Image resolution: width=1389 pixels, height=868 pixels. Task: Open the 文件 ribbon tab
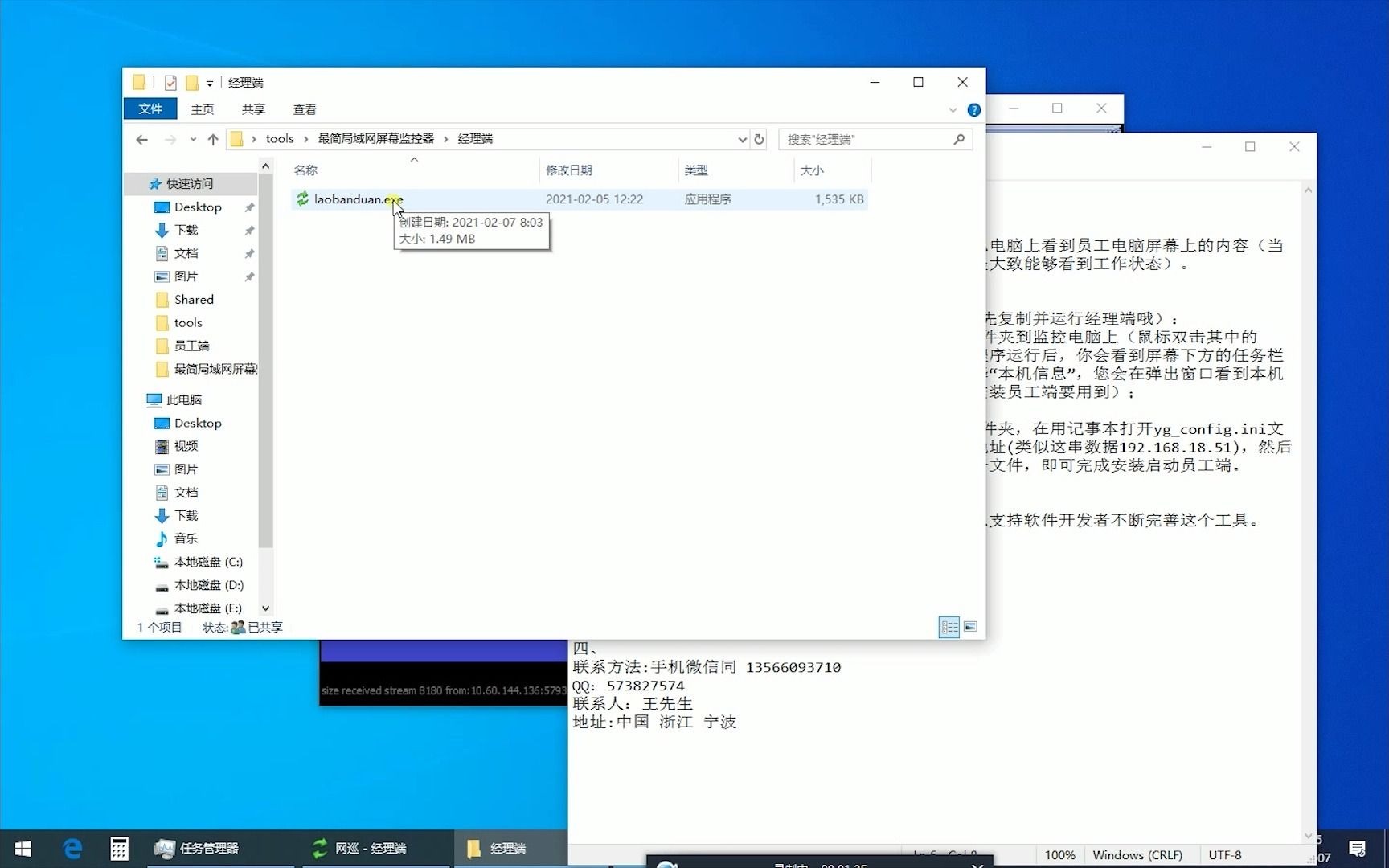pos(150,108)
